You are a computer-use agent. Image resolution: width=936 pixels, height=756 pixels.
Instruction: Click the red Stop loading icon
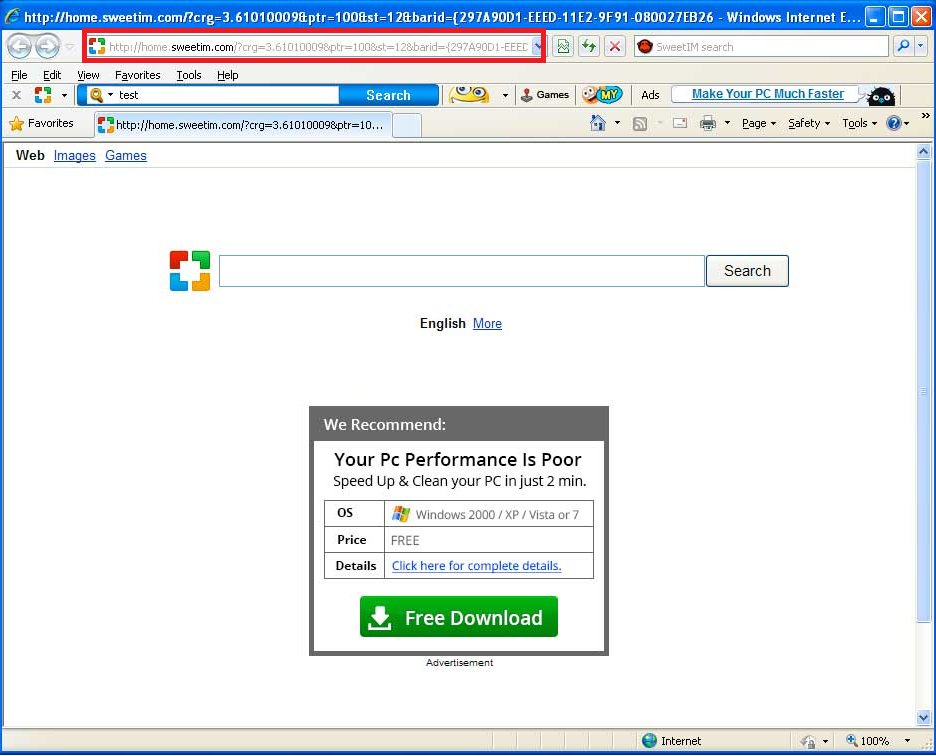(615, 46)
